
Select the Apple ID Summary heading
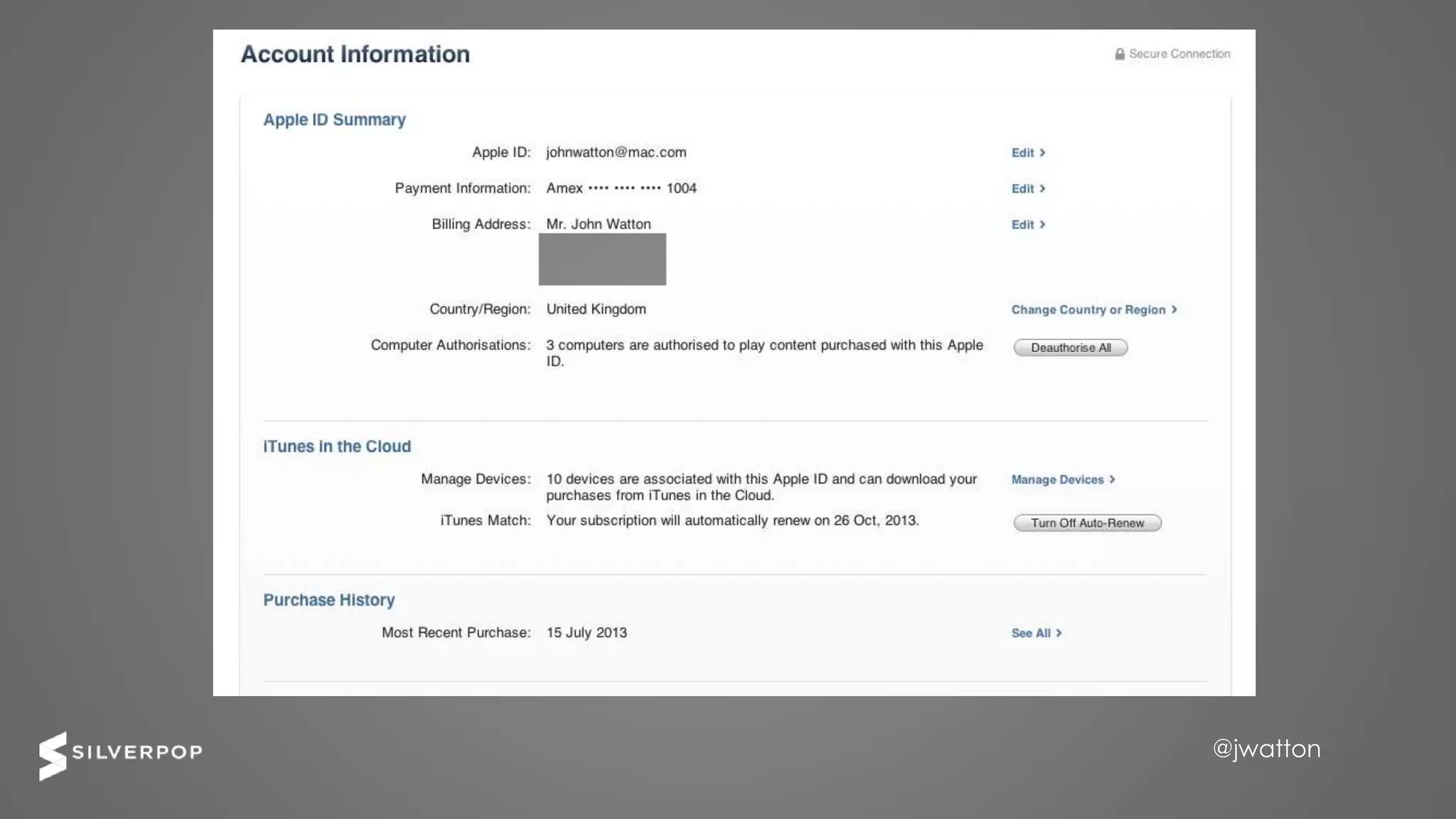click(x=334, y=119)
